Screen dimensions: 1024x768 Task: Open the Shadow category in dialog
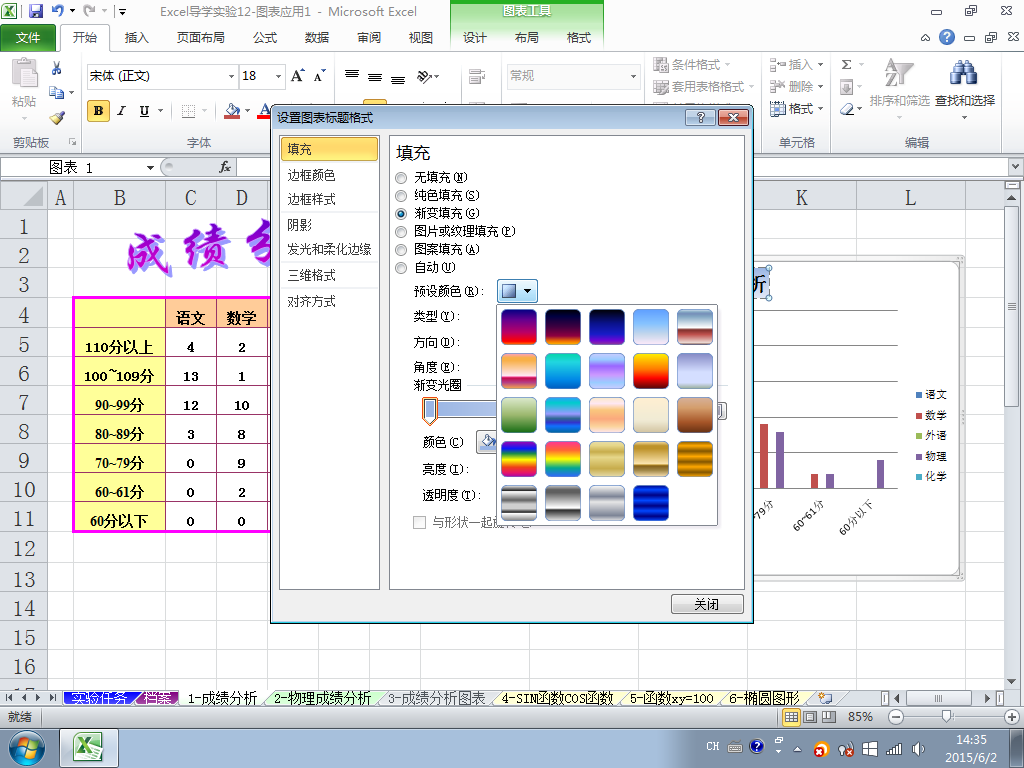(x=300, y=225)
